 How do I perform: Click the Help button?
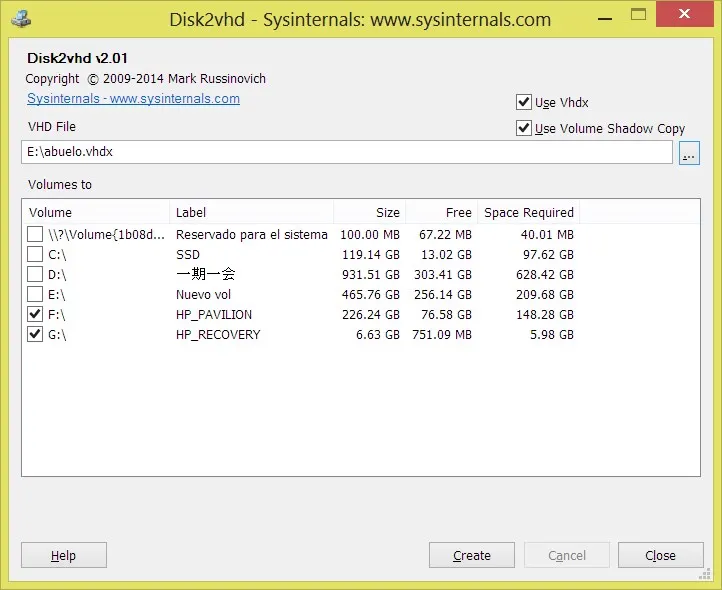[63, 555]
